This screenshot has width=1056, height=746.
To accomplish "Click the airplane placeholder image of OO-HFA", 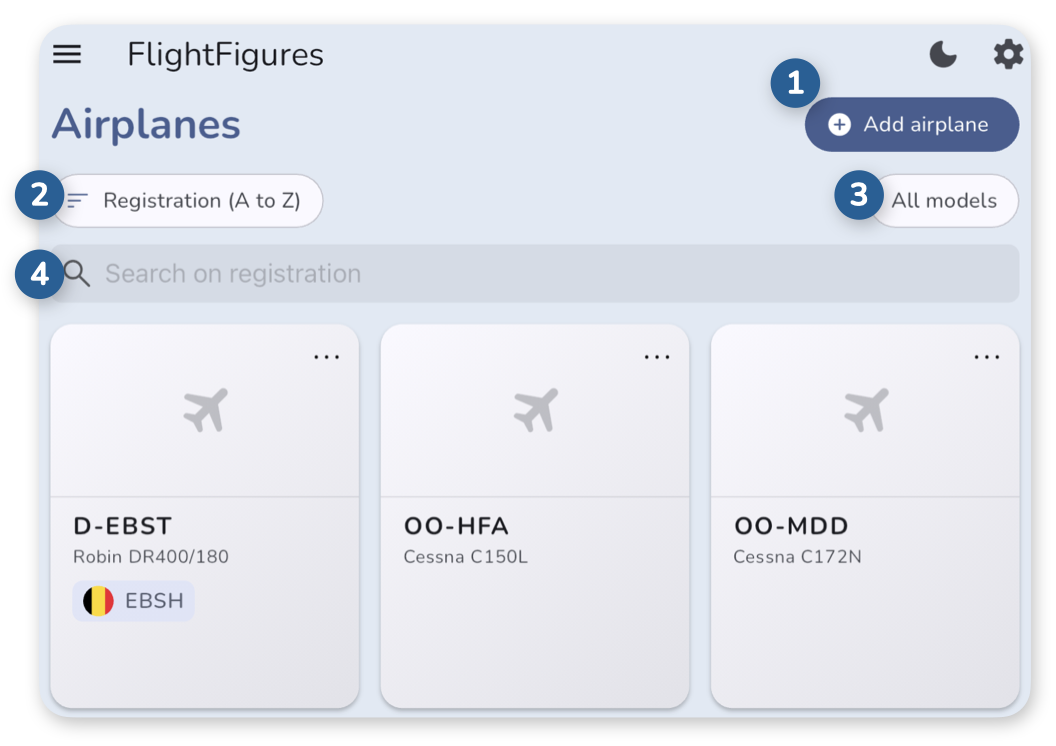I will (x=535, y=410).
